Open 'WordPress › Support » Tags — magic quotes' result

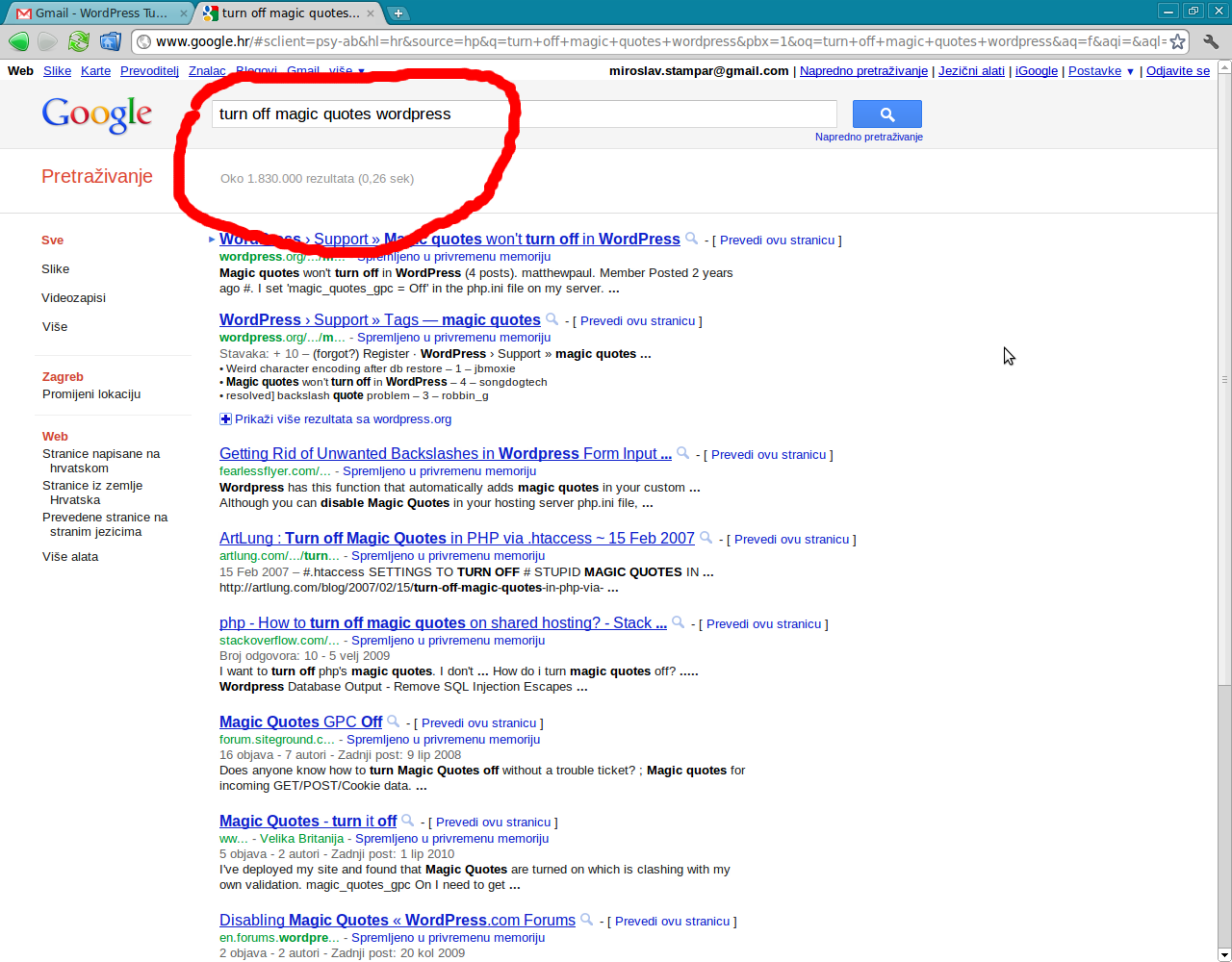380,320
